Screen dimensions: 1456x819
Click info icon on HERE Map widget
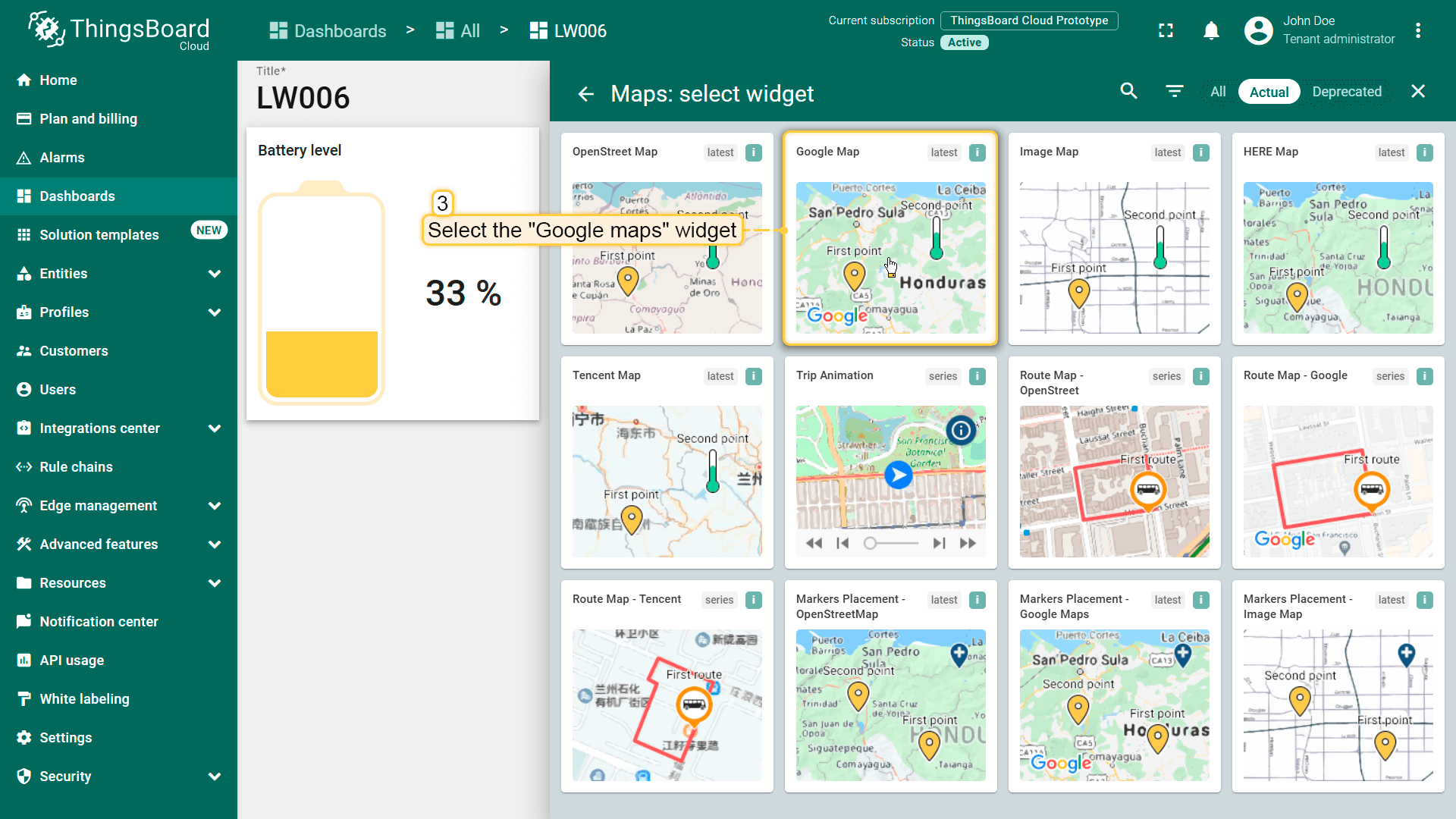[1425, 152]
